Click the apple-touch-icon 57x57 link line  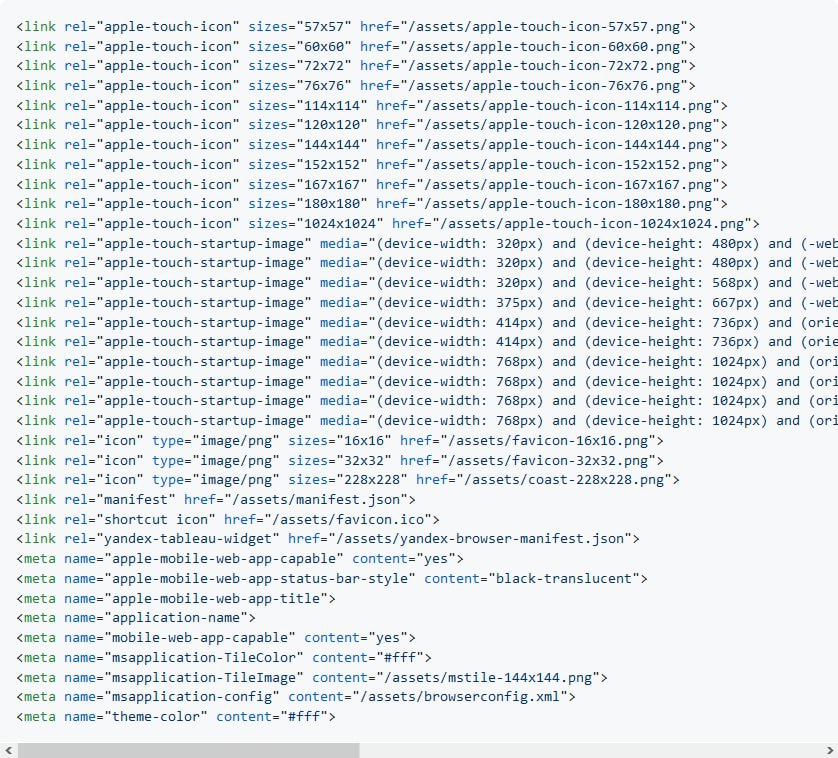pos(356,27)
